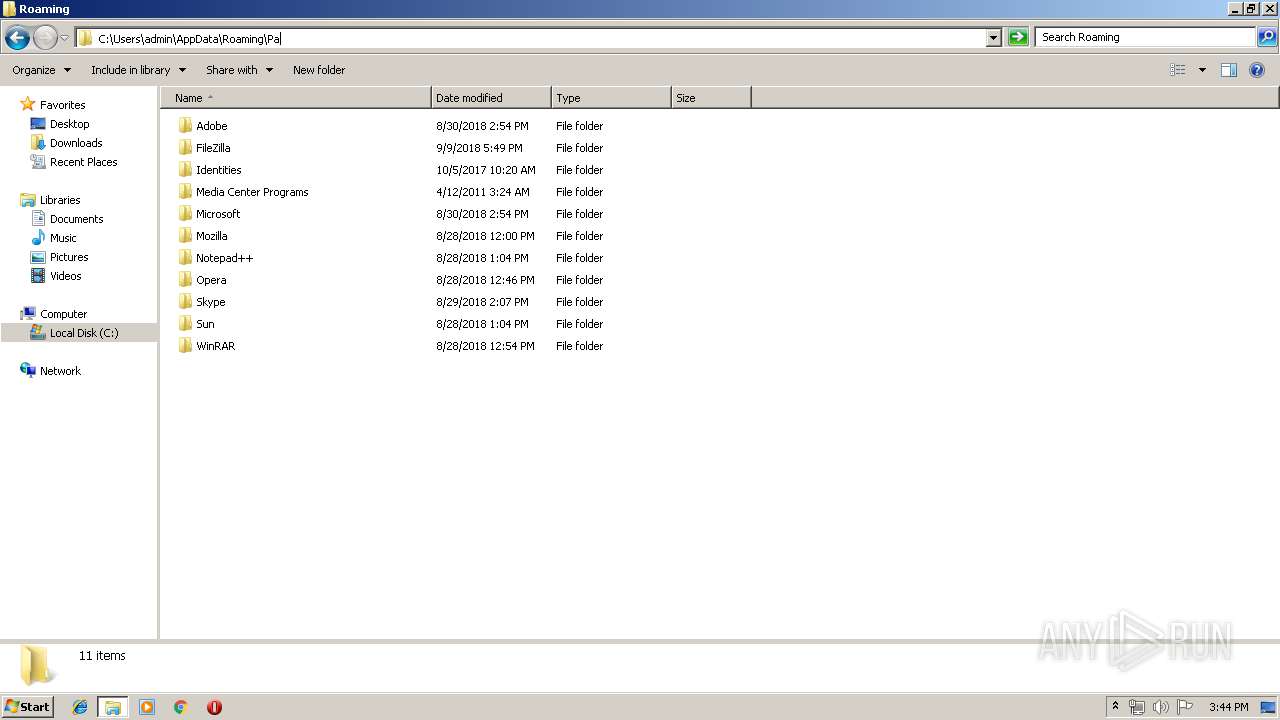Screen dimensions: 1280x720
Task: Toggle the preview pane button
Action: [x=1229, y=70]
